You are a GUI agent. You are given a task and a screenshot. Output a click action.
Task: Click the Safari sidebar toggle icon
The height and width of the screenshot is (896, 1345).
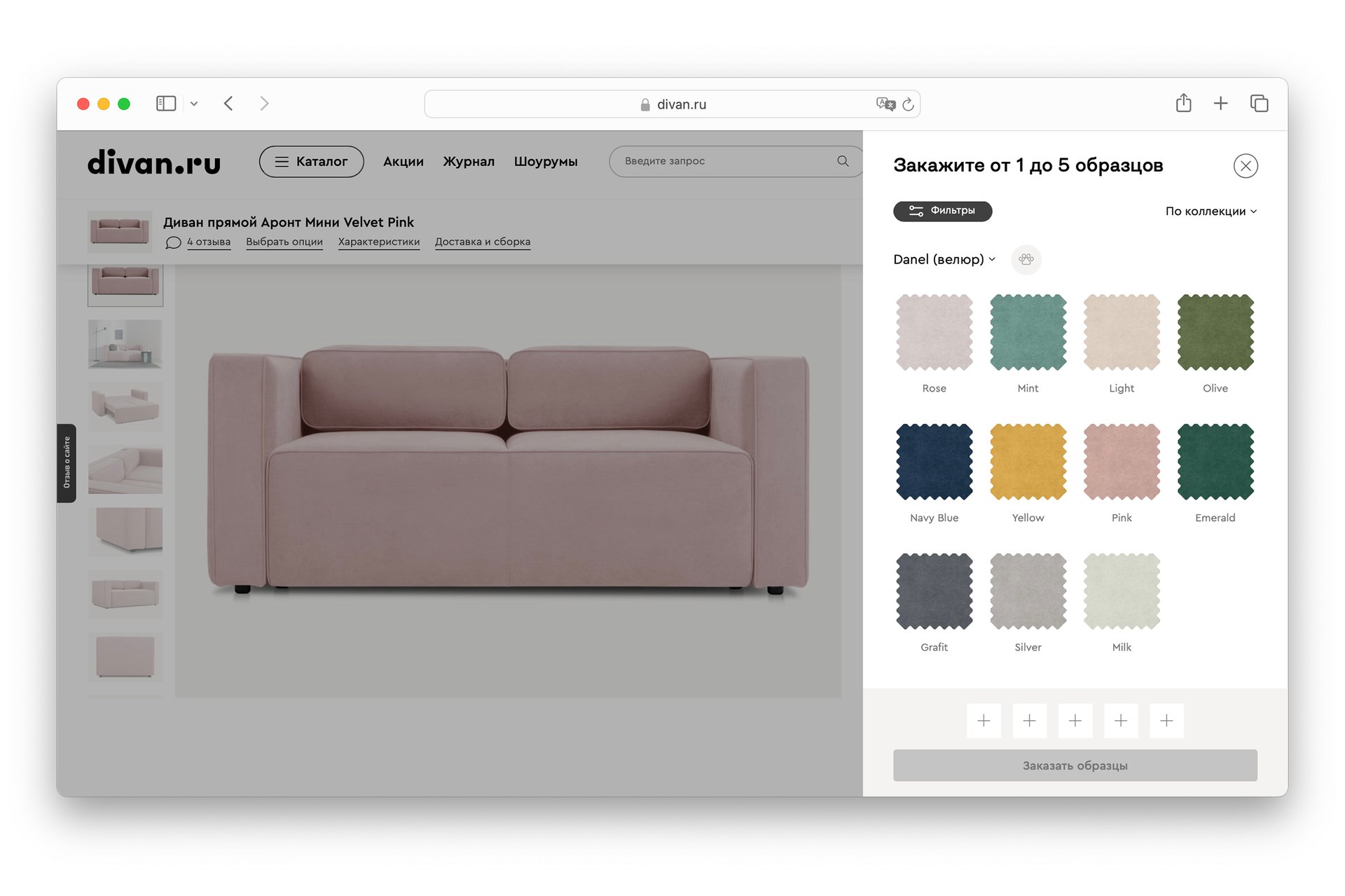[x=165, y=104]
